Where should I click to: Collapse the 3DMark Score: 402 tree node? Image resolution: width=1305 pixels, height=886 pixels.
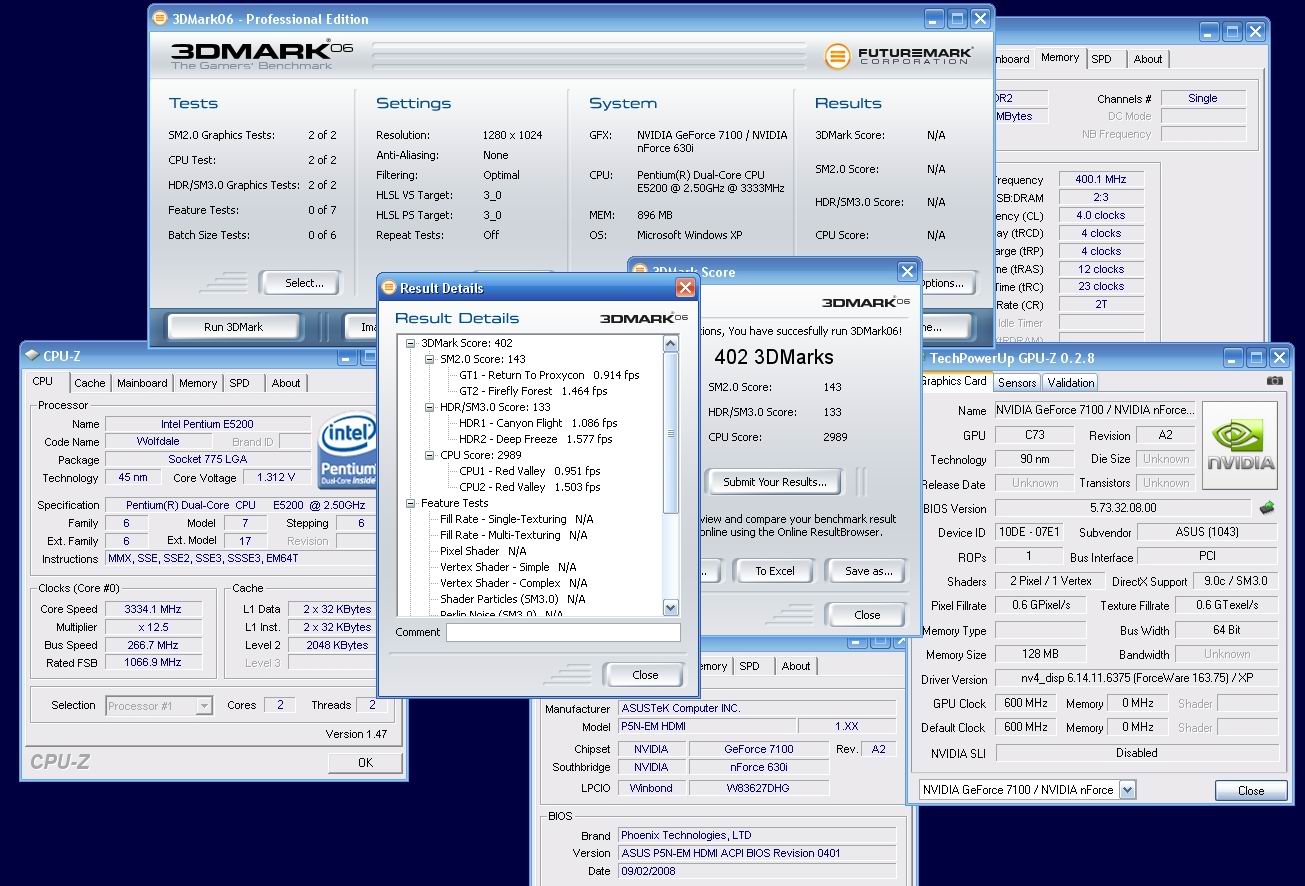(x=411, y=343)
